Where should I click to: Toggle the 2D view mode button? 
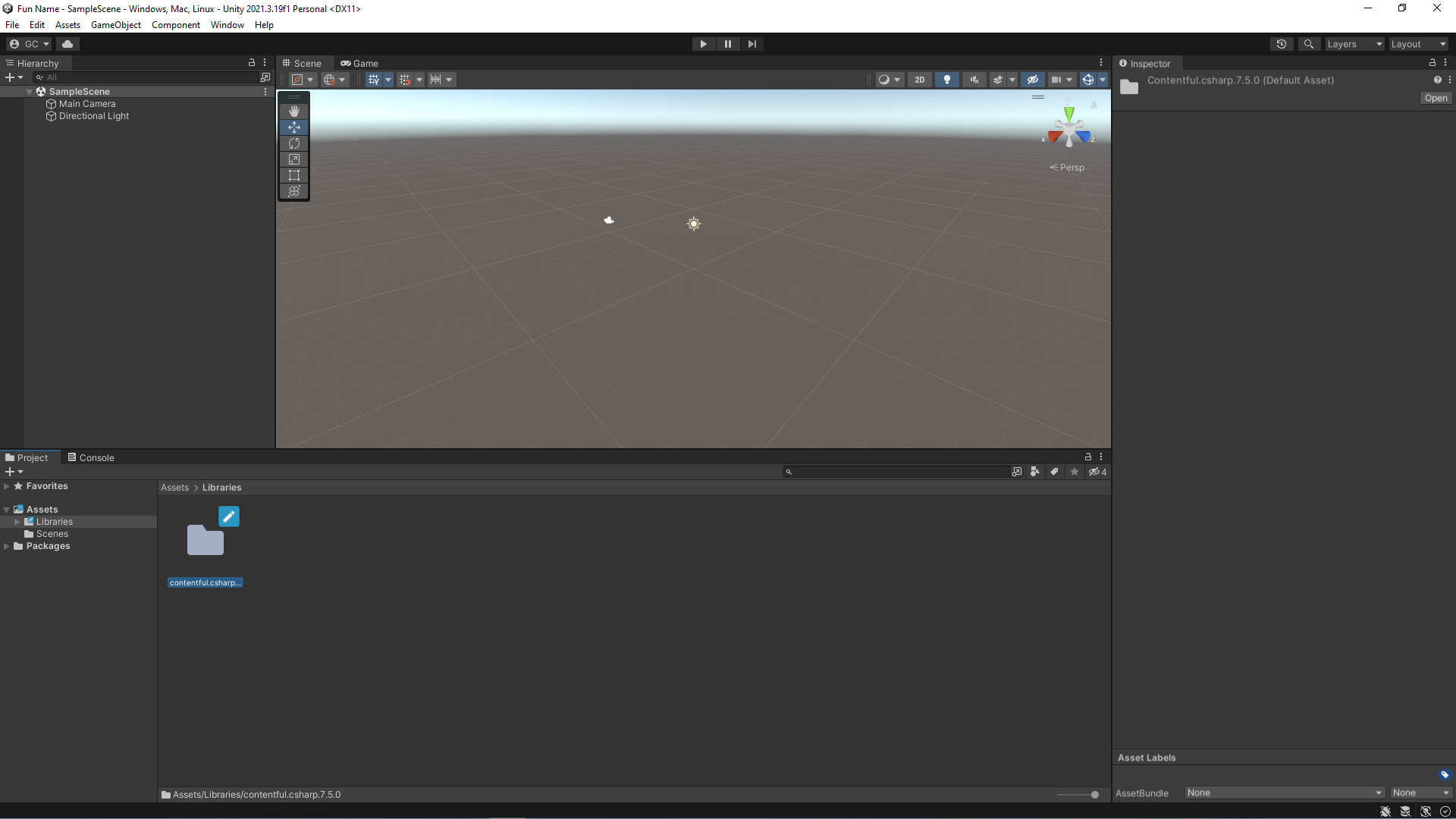click(x=920, y=79)
